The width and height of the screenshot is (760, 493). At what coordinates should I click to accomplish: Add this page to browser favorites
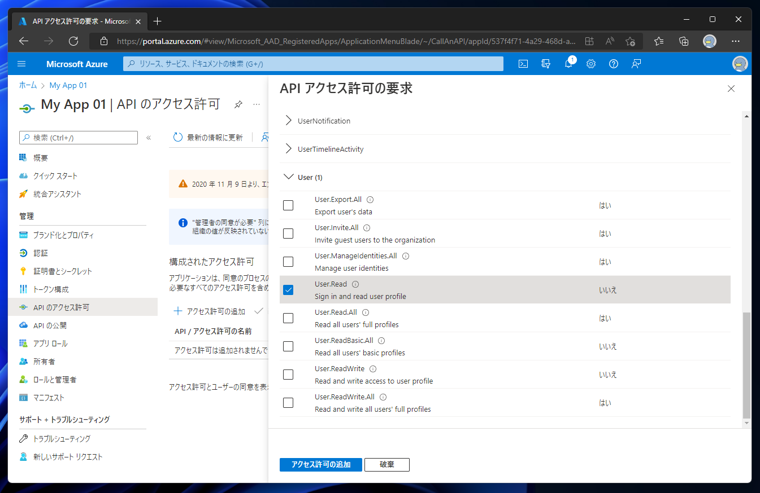(x=630, y=41)
